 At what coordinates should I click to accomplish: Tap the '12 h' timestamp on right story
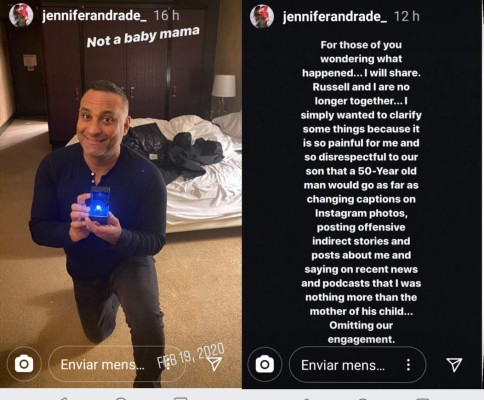pos(407,16)
